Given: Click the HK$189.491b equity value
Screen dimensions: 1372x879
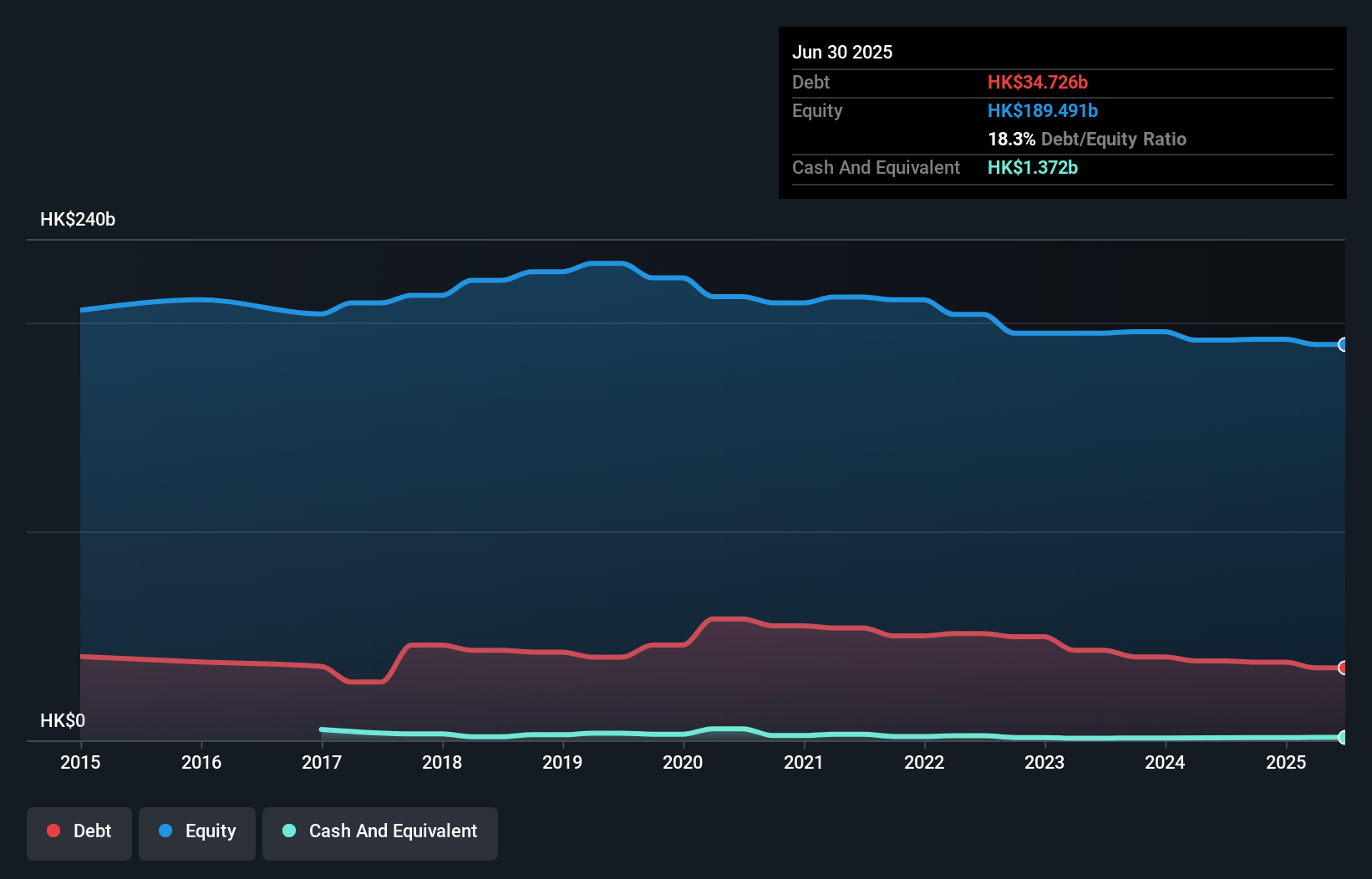Looking at the screenshot, I should point(1043,110).
